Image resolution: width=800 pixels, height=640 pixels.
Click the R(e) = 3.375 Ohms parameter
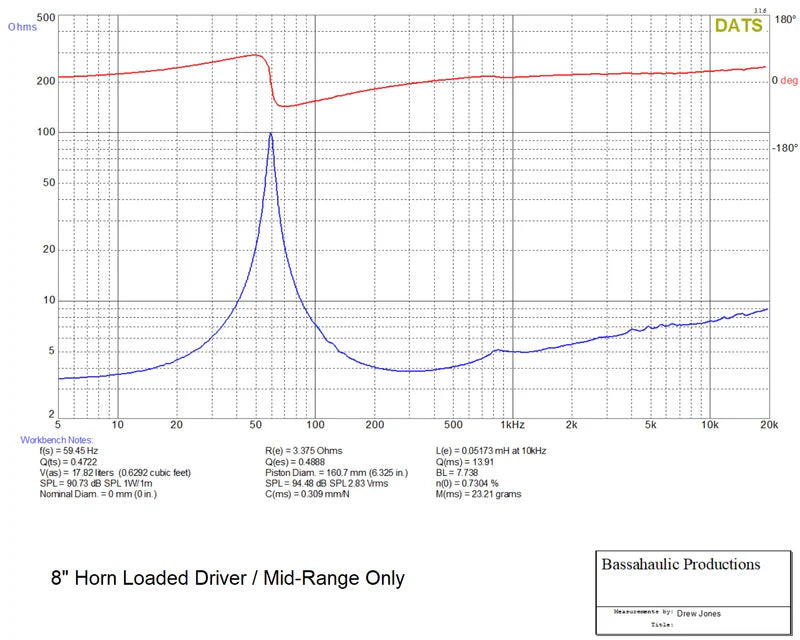(x=305, y=451)
